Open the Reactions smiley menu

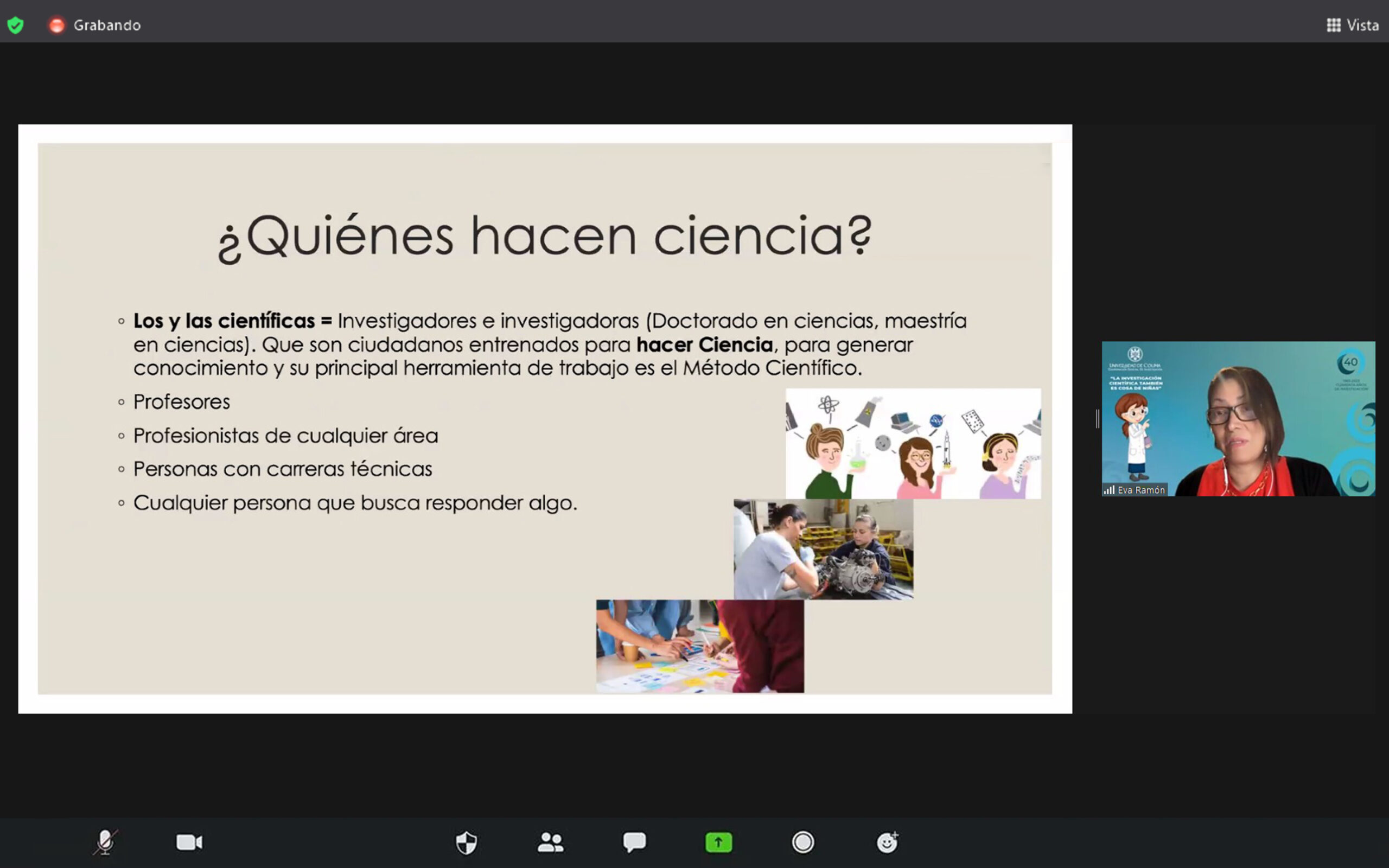887,842
